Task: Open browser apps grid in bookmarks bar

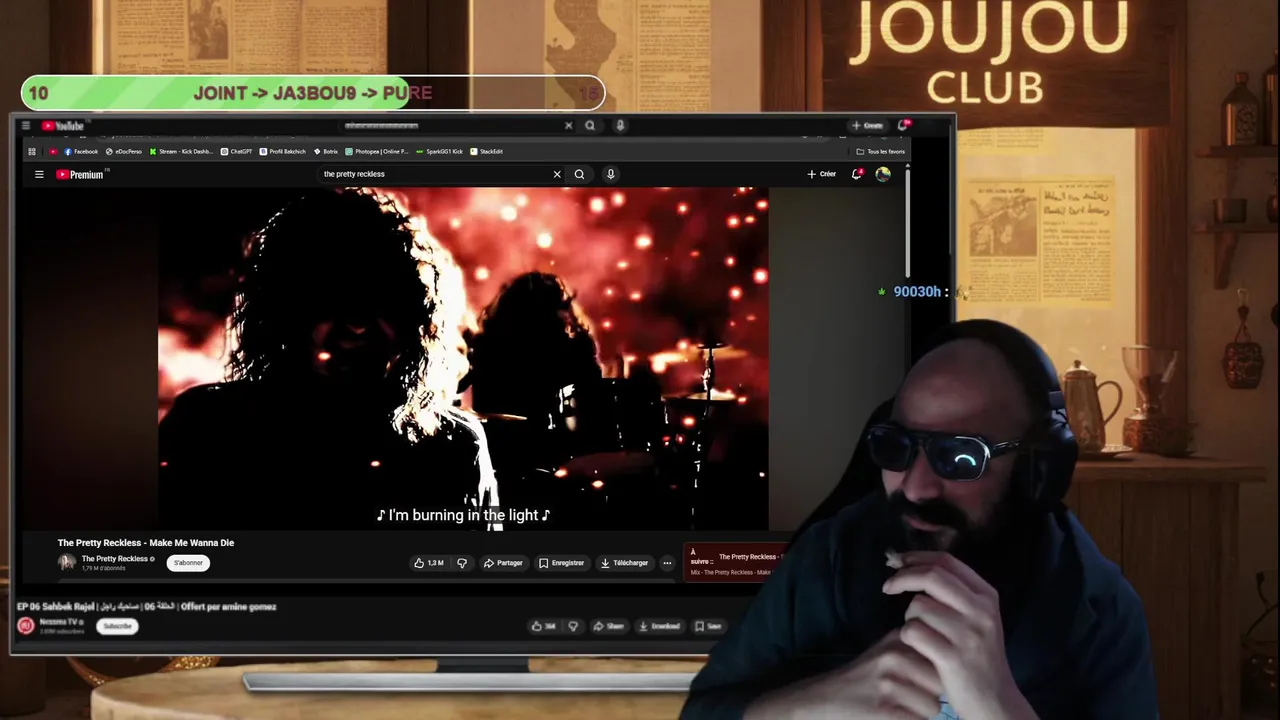Action: click(32, 152)
